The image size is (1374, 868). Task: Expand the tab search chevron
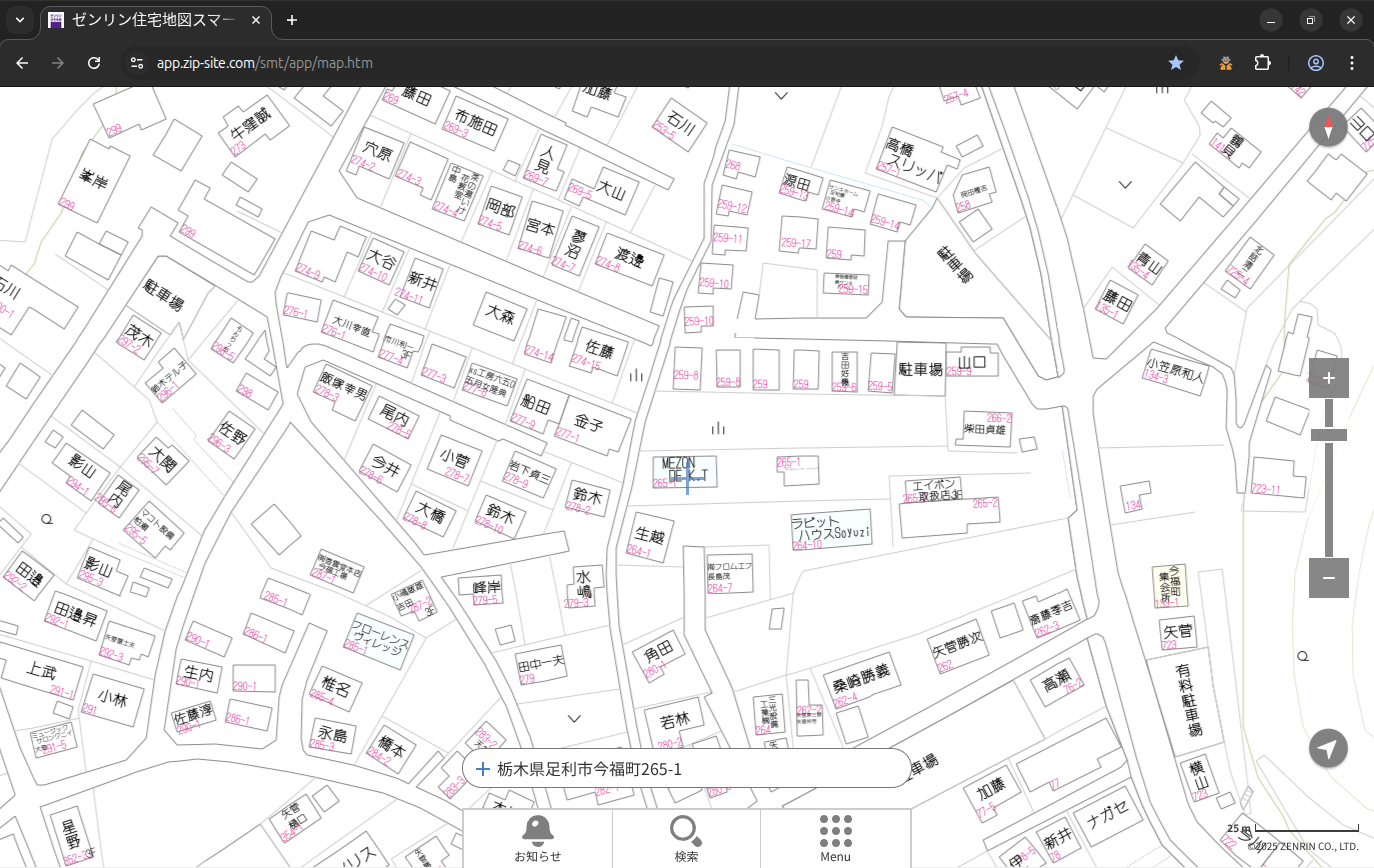point(20,20)
